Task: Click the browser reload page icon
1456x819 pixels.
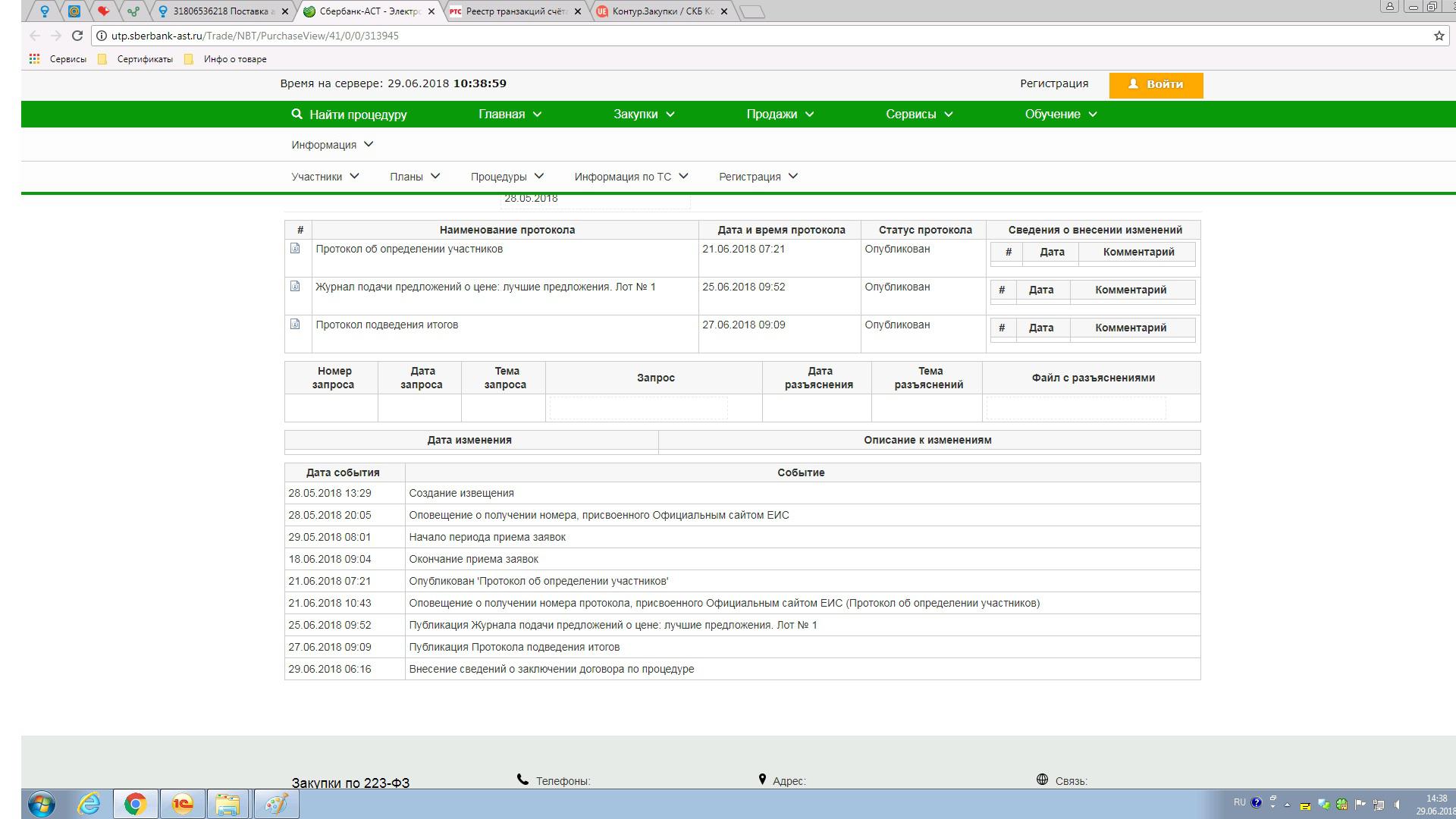Action: [x=77, y=36]
